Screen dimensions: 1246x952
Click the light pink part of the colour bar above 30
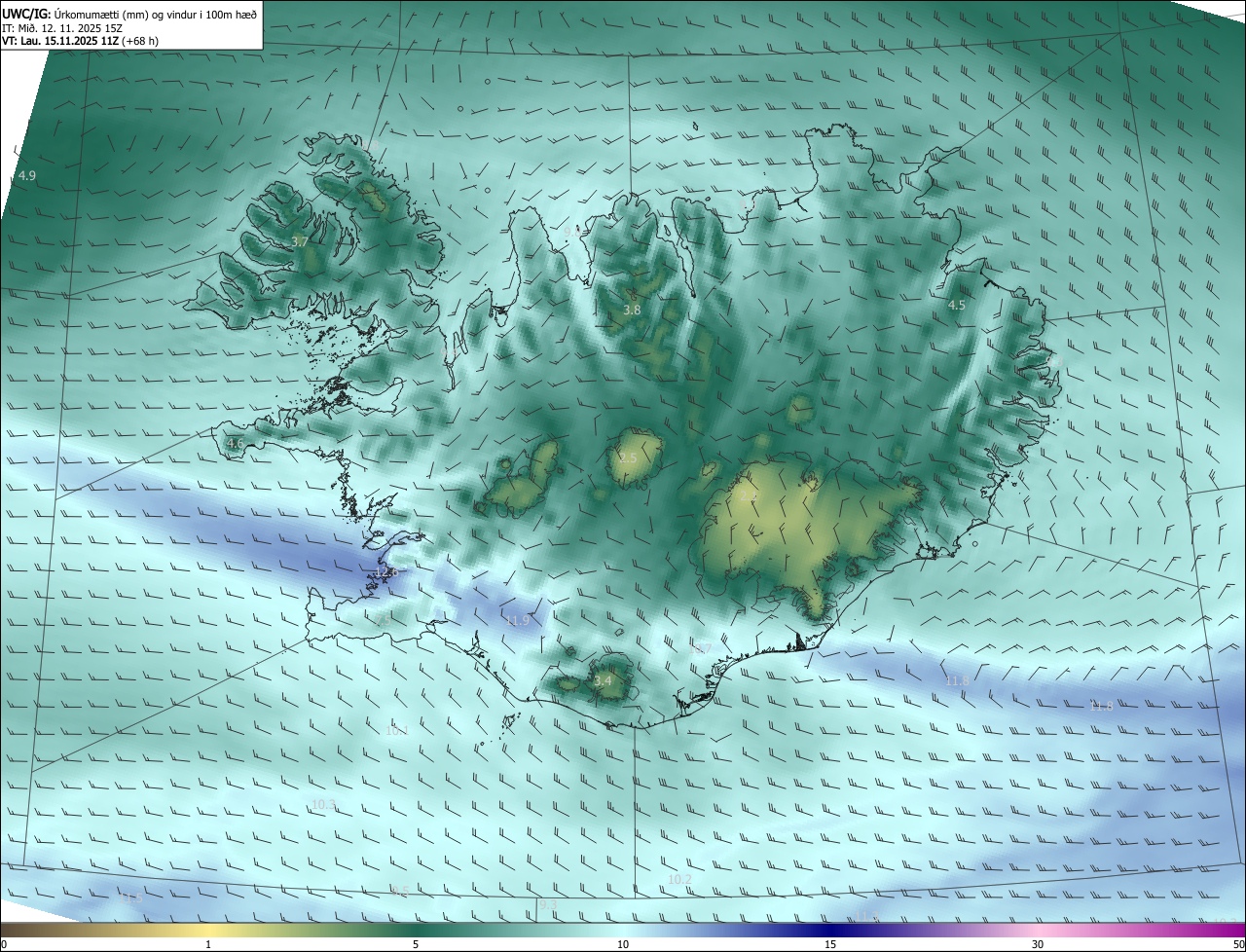[1038, 930]
